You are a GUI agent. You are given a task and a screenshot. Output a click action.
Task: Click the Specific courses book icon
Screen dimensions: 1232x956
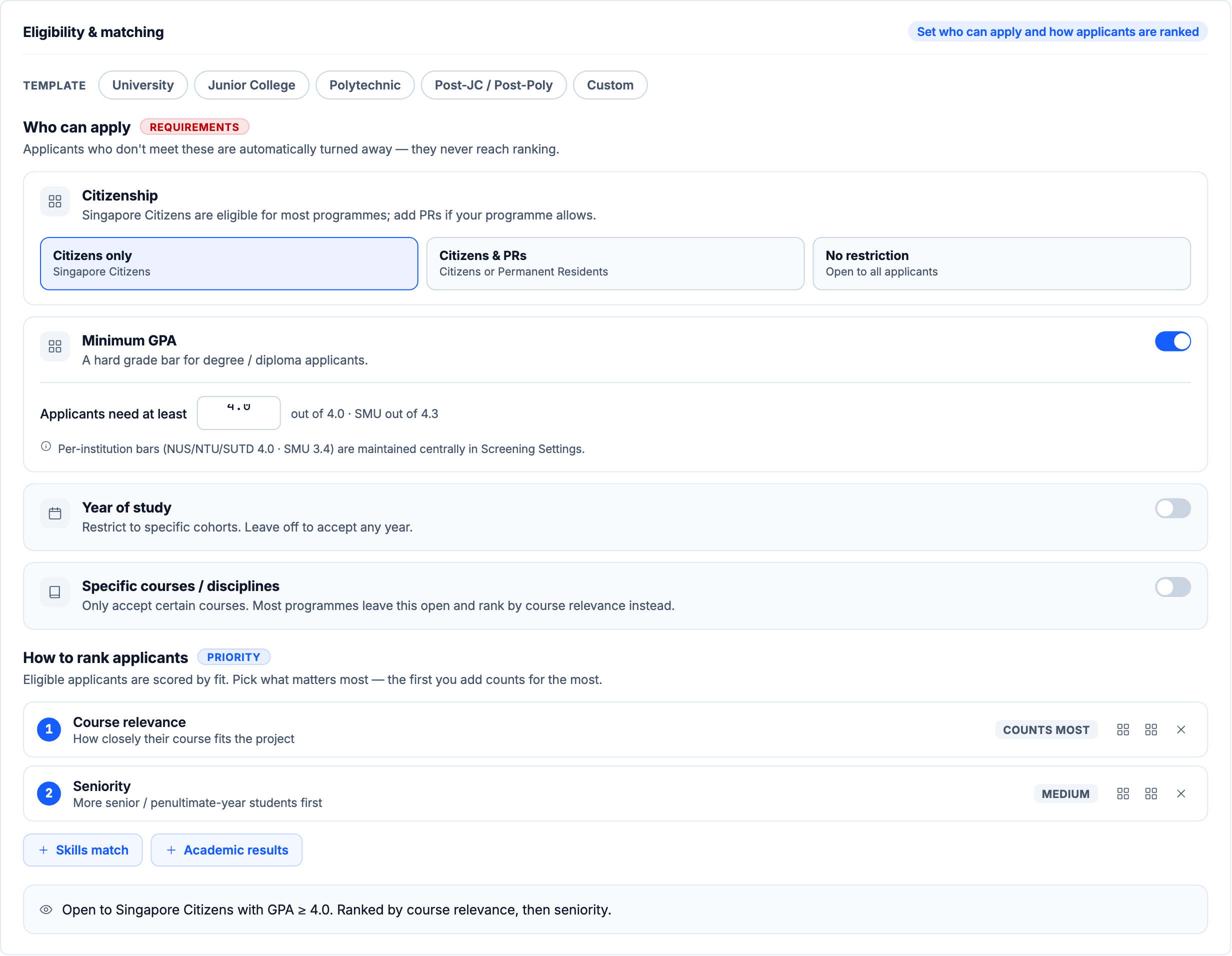[x=54, y=592]
